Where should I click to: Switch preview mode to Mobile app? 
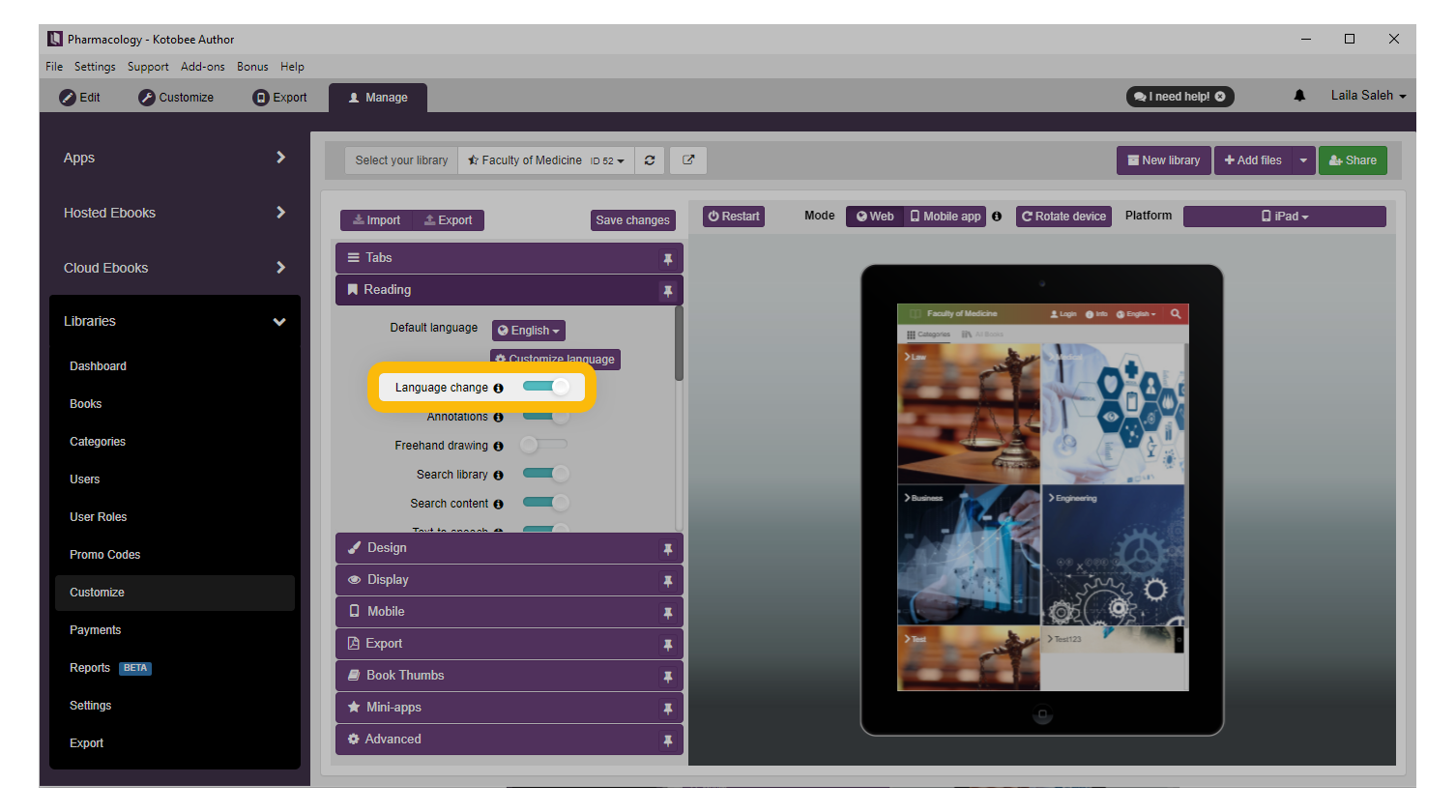coord(945,217)
